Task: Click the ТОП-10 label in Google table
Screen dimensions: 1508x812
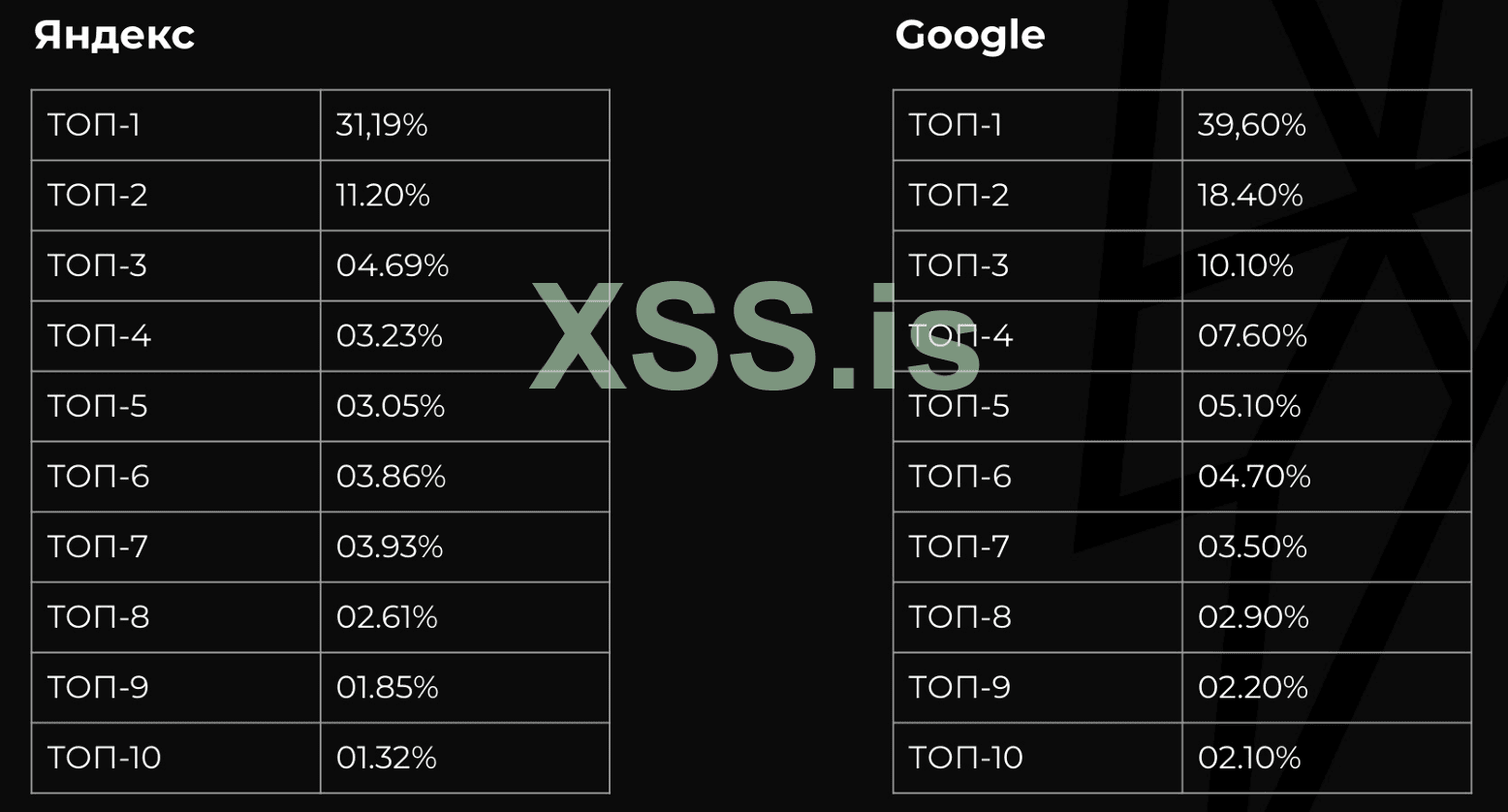Action: (x=965, y=758)
